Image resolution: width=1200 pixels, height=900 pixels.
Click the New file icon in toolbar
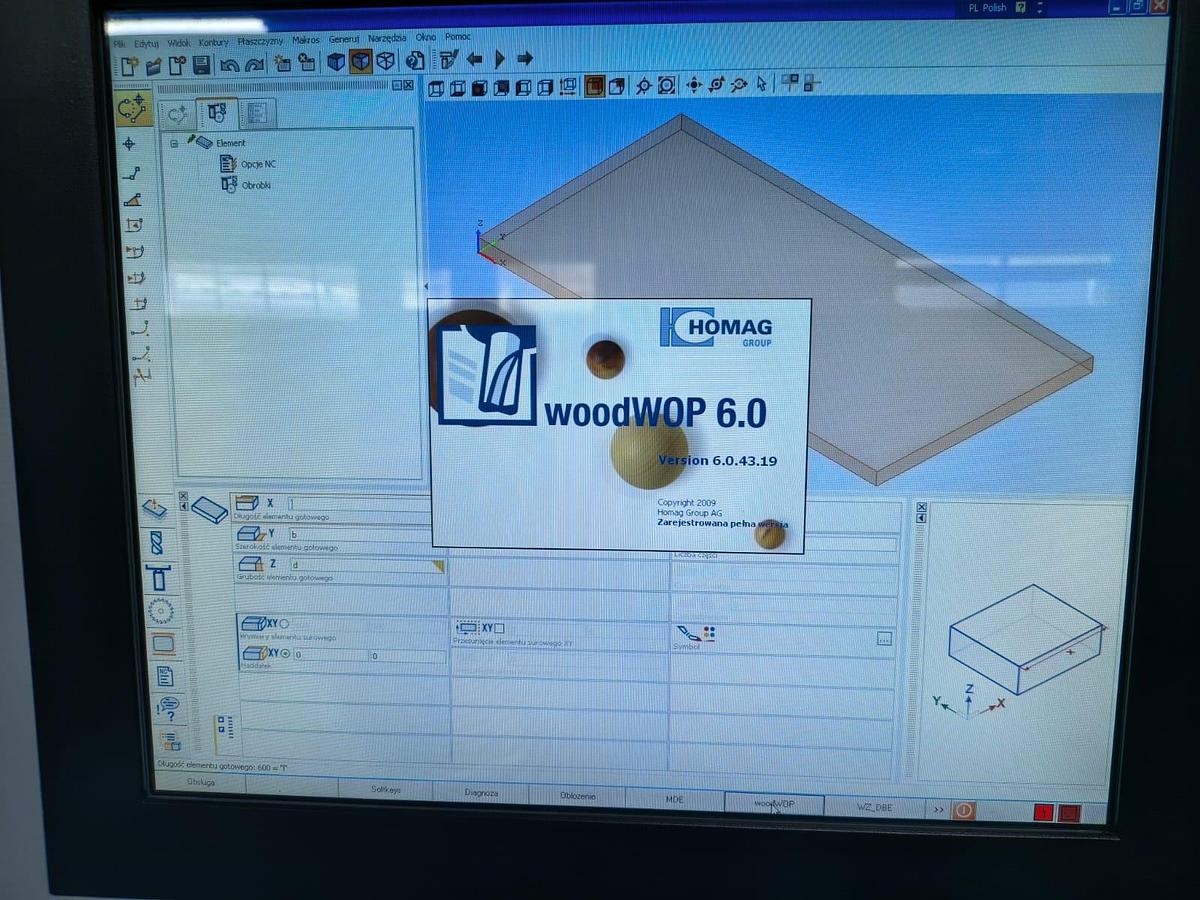pyautogui.click(x=129, y=64)
